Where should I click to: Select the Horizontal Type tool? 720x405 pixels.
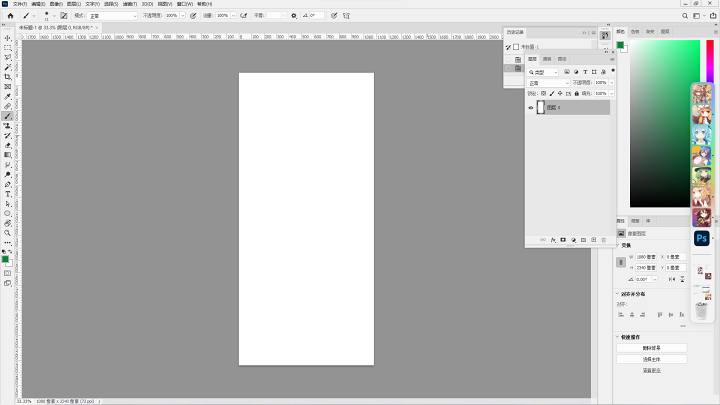click(8, 194)
